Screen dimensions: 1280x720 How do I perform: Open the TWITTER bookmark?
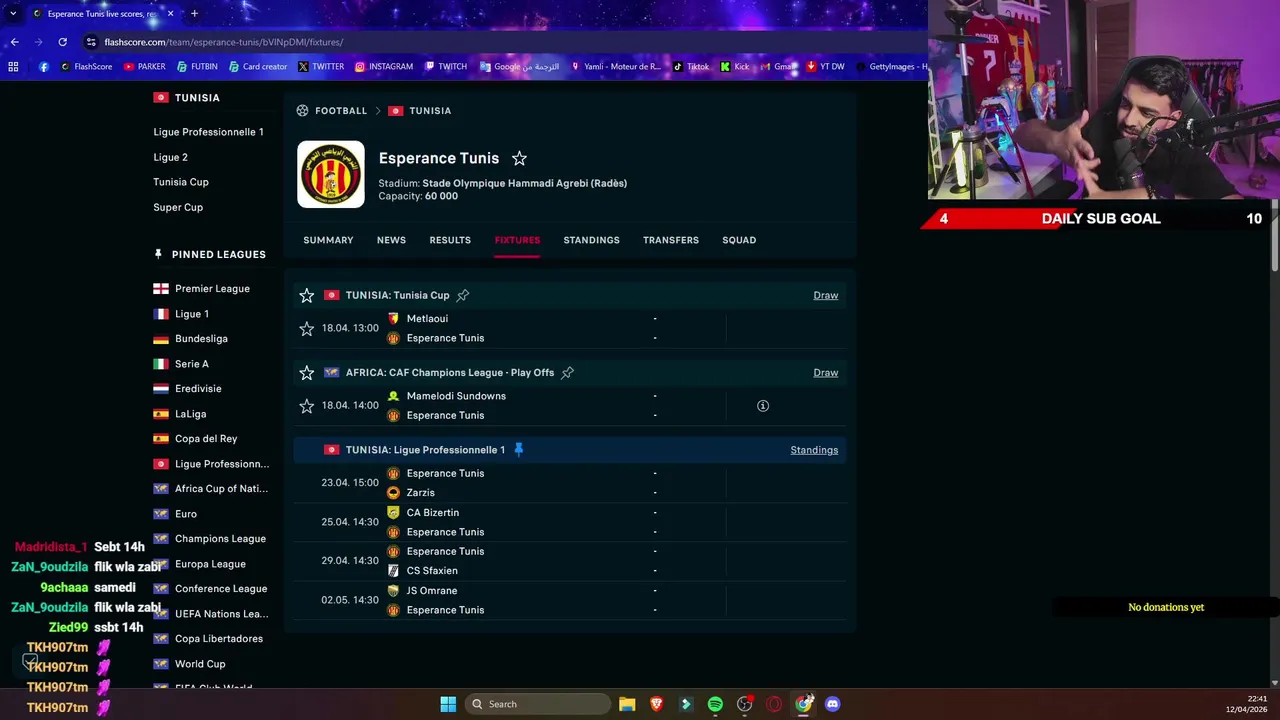321,67
